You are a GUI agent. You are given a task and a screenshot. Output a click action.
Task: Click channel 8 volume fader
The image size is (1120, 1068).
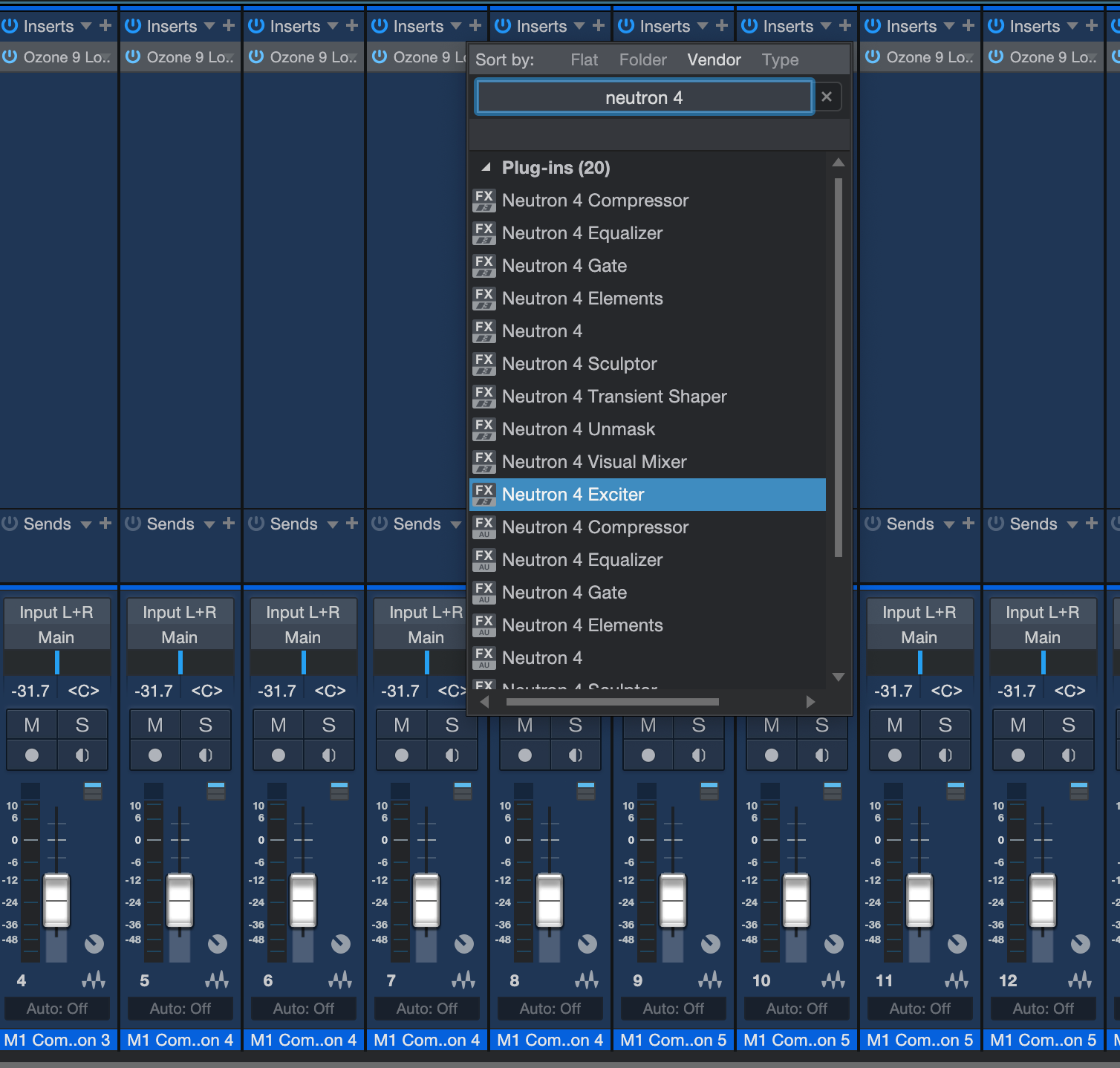coord(550,901)
